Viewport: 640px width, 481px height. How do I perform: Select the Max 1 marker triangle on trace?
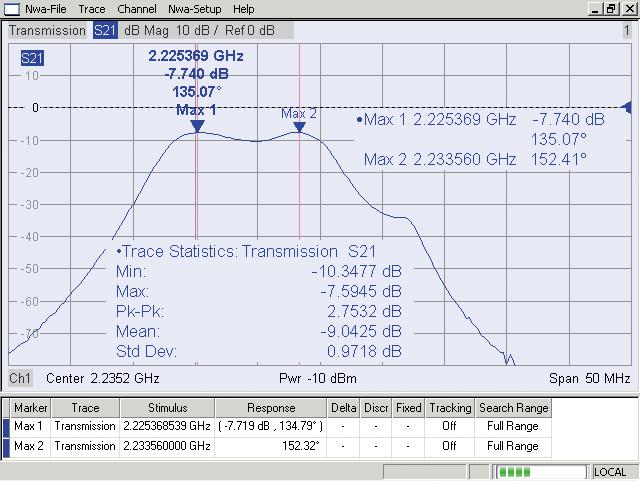pyautogui.click(x=197, y=126)
